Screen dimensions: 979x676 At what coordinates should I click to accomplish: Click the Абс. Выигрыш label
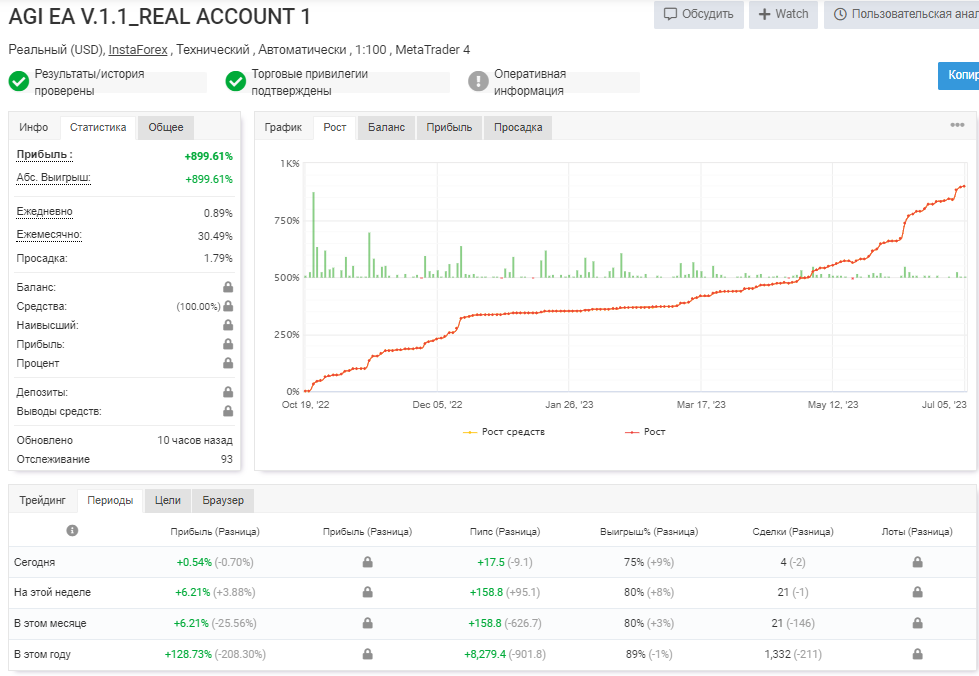54,178
